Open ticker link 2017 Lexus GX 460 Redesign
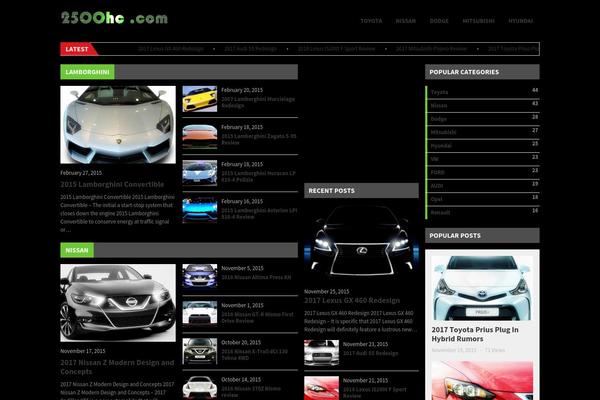 pyautogui.click(x=171, y=49)
